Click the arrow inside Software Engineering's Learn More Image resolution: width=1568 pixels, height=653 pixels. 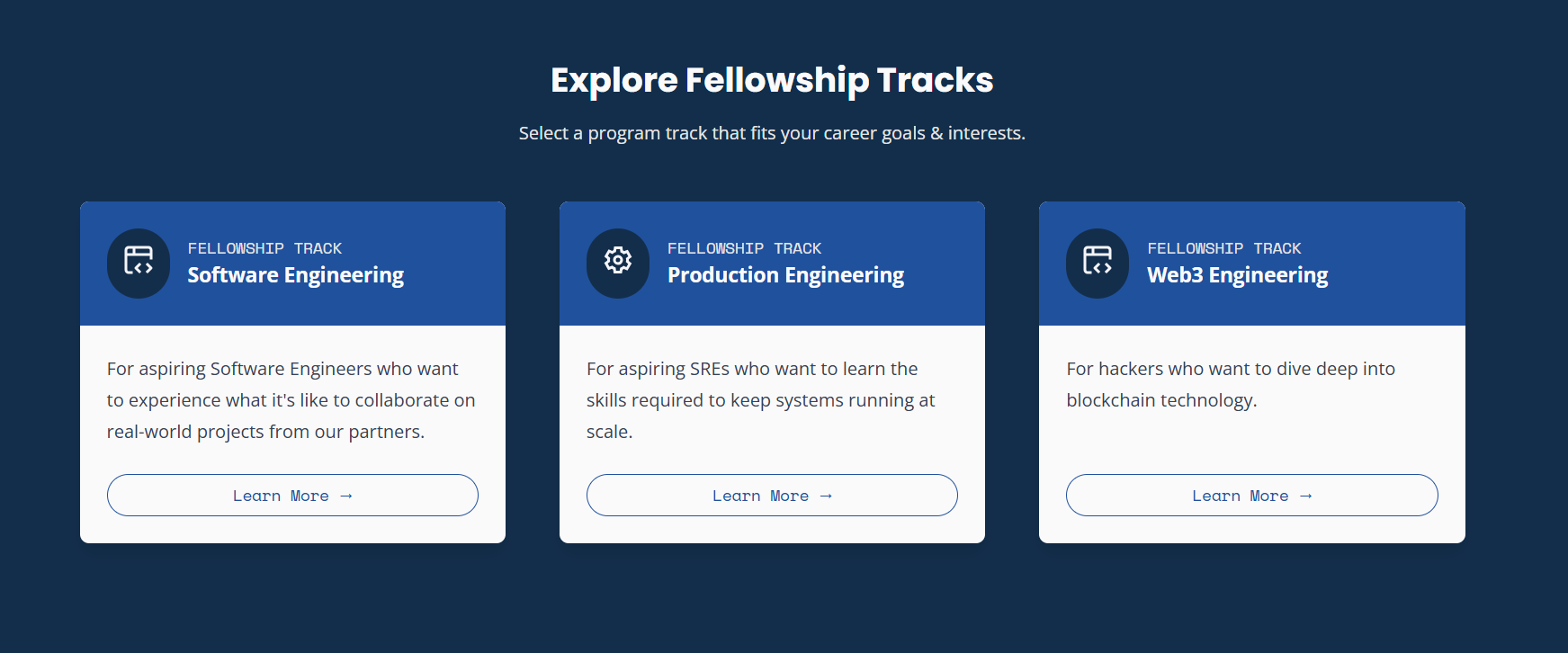pos(346,495)
